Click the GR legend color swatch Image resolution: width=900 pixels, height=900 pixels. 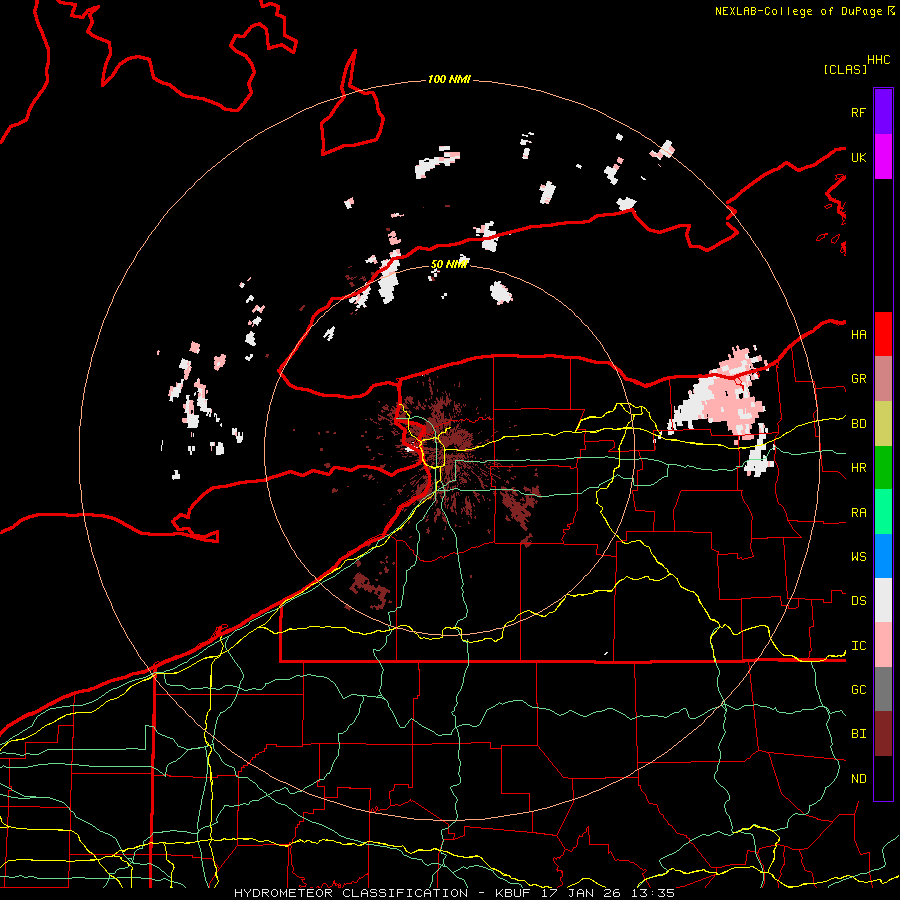(x=883, y=378)
